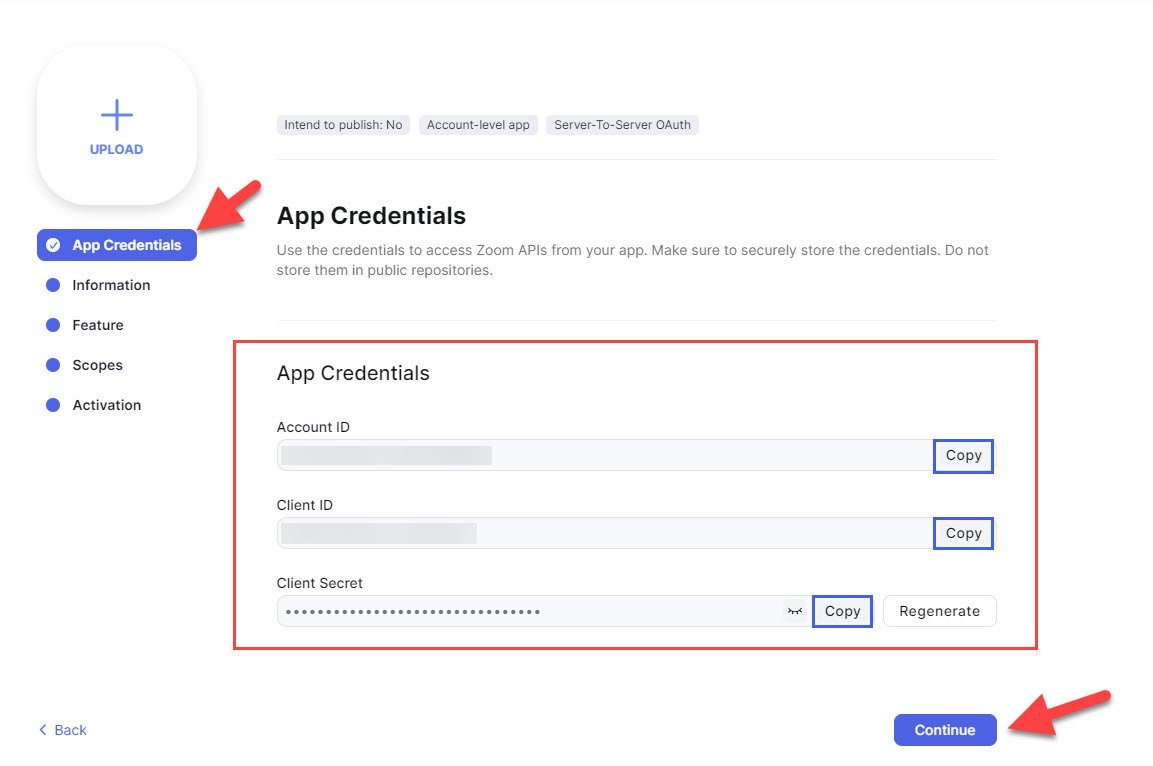Screen dimensions: 1153x766
Task: Click the Activation step dot
Action: (x=53, y=405)
